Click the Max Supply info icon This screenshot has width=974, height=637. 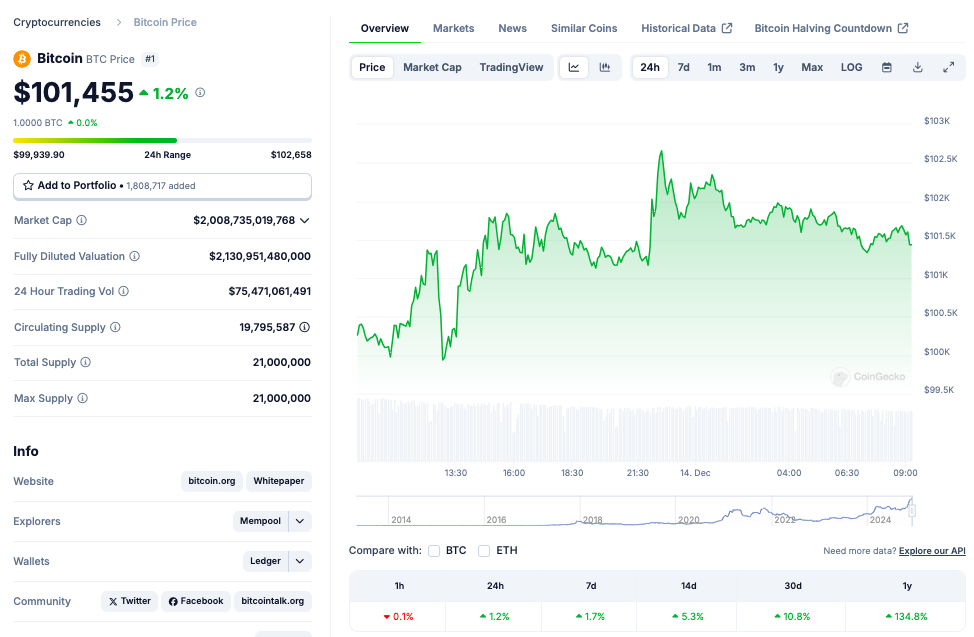pyautogui.click(x=83, y=398)
